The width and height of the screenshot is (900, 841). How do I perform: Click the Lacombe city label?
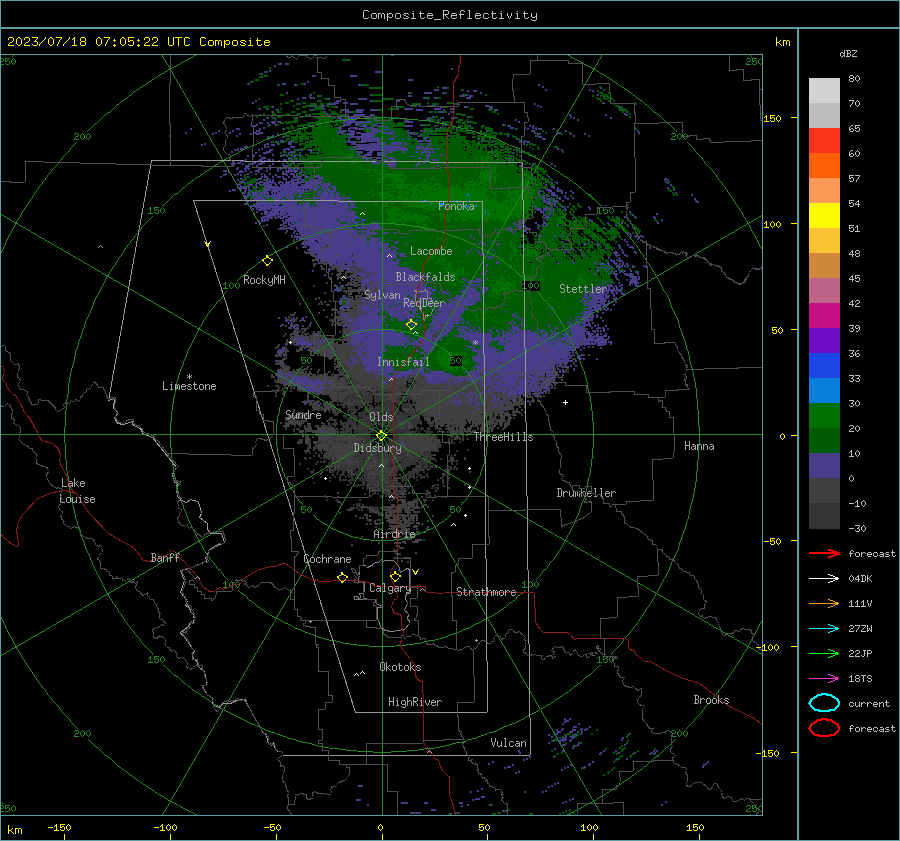pyautogui.click(x=431, y=251)
